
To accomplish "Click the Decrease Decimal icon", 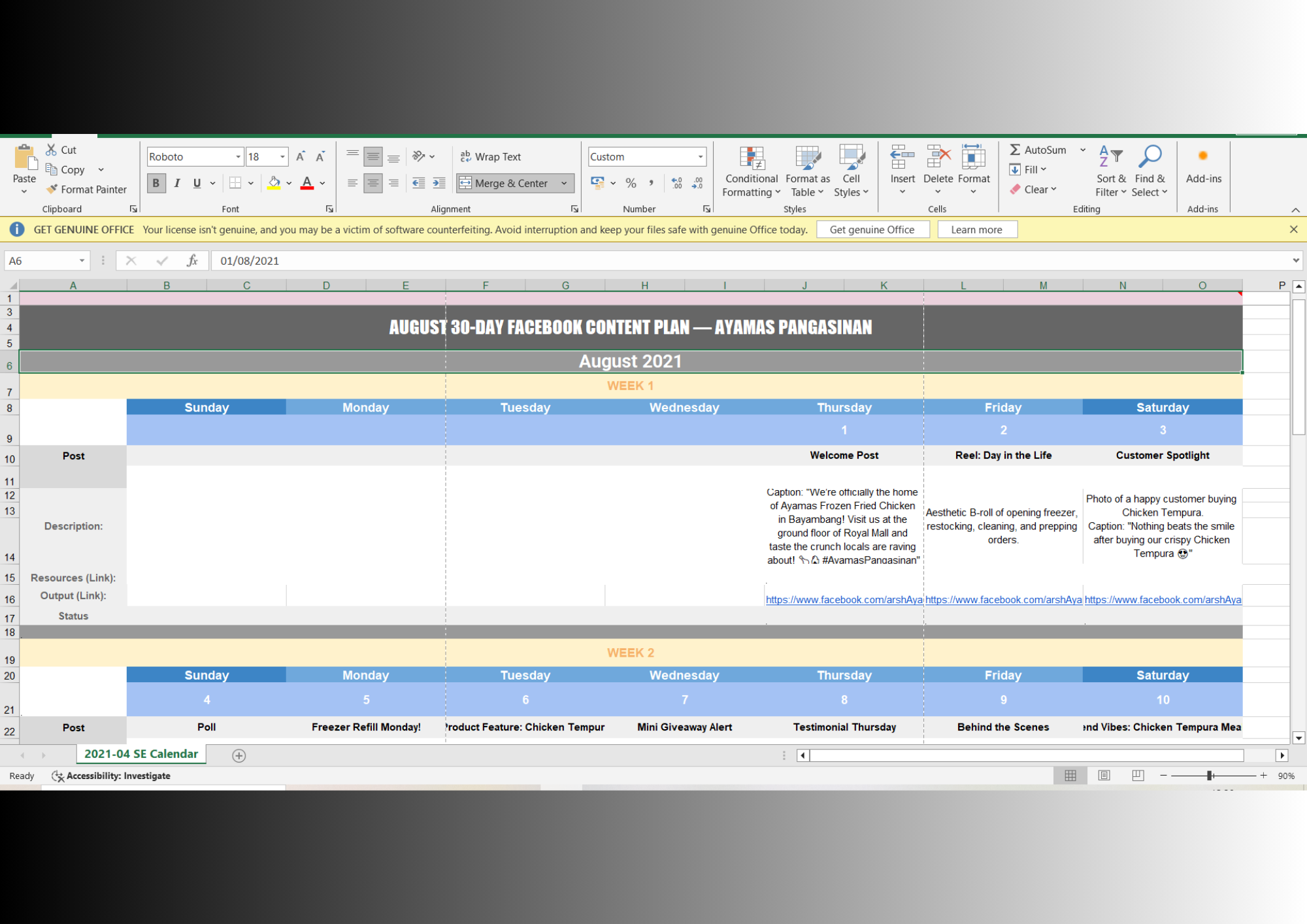I will click(x=697, y=183).
